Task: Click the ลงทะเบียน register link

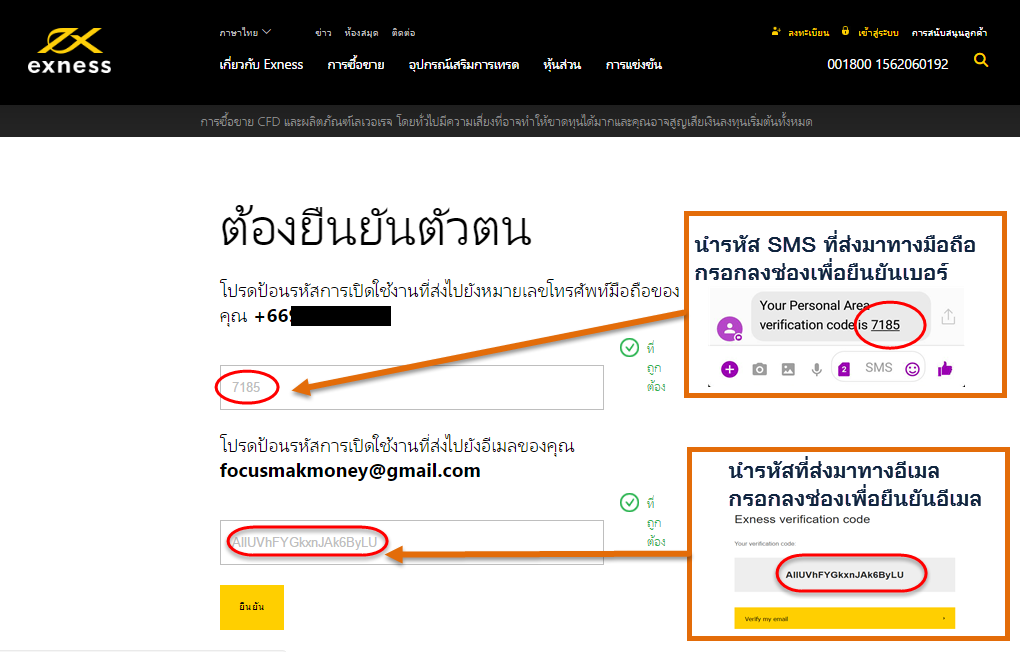Action: click(809, 33)
